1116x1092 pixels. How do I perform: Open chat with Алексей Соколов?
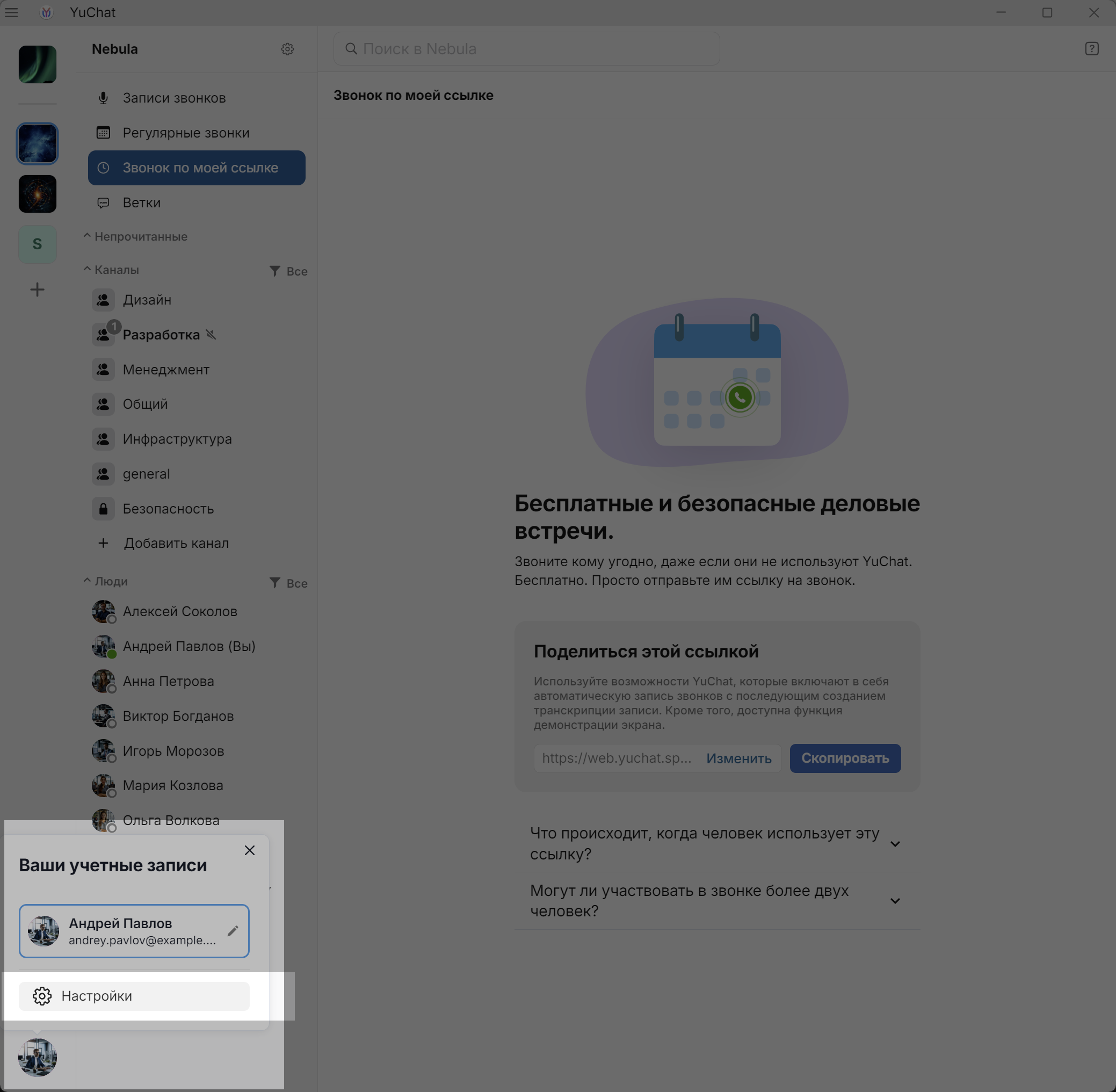[196, 612]
